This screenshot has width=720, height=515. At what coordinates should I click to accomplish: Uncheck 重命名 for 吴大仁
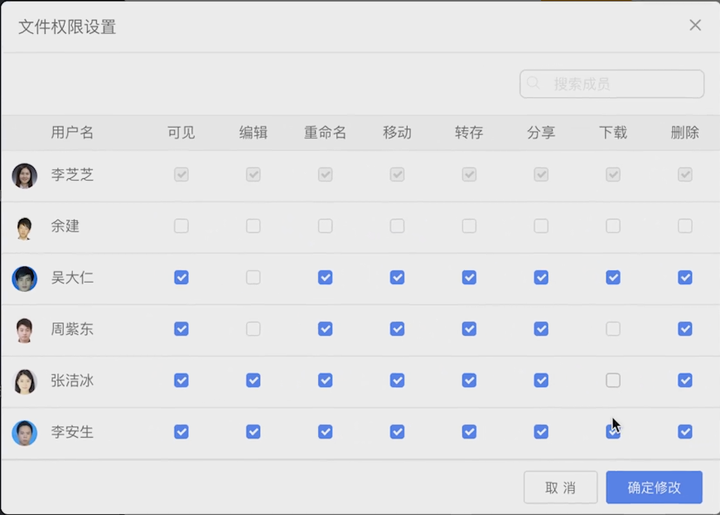(325, 277)
